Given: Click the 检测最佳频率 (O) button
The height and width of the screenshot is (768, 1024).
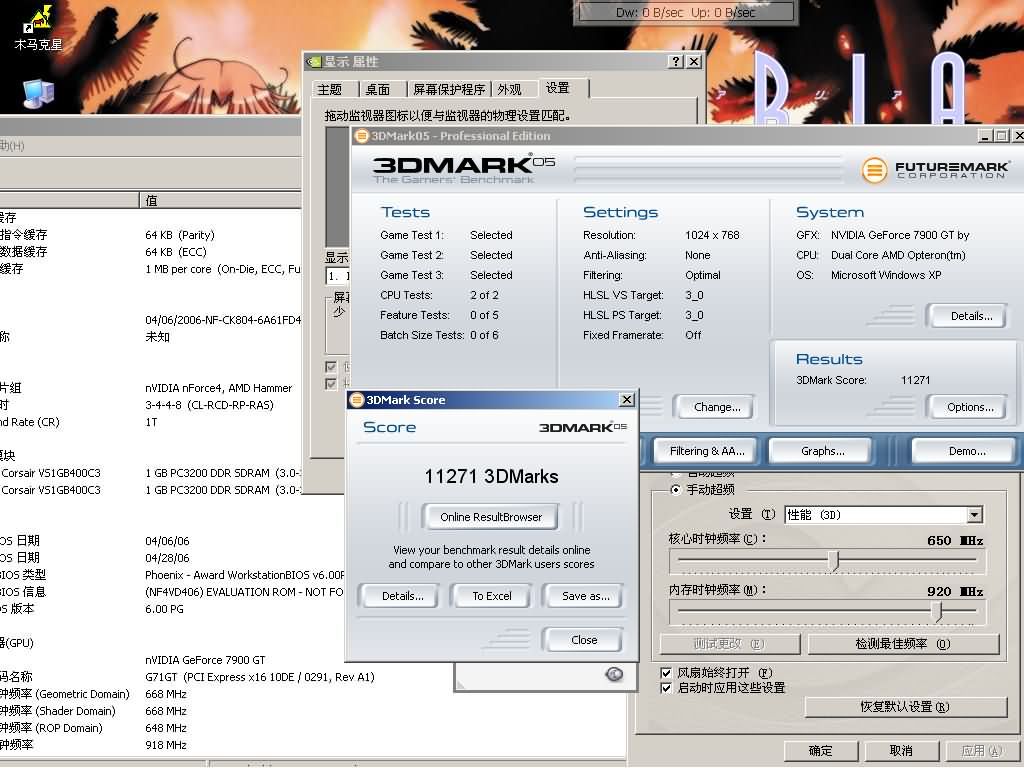Looking at the screenshot, I should [x=903, y=644].
